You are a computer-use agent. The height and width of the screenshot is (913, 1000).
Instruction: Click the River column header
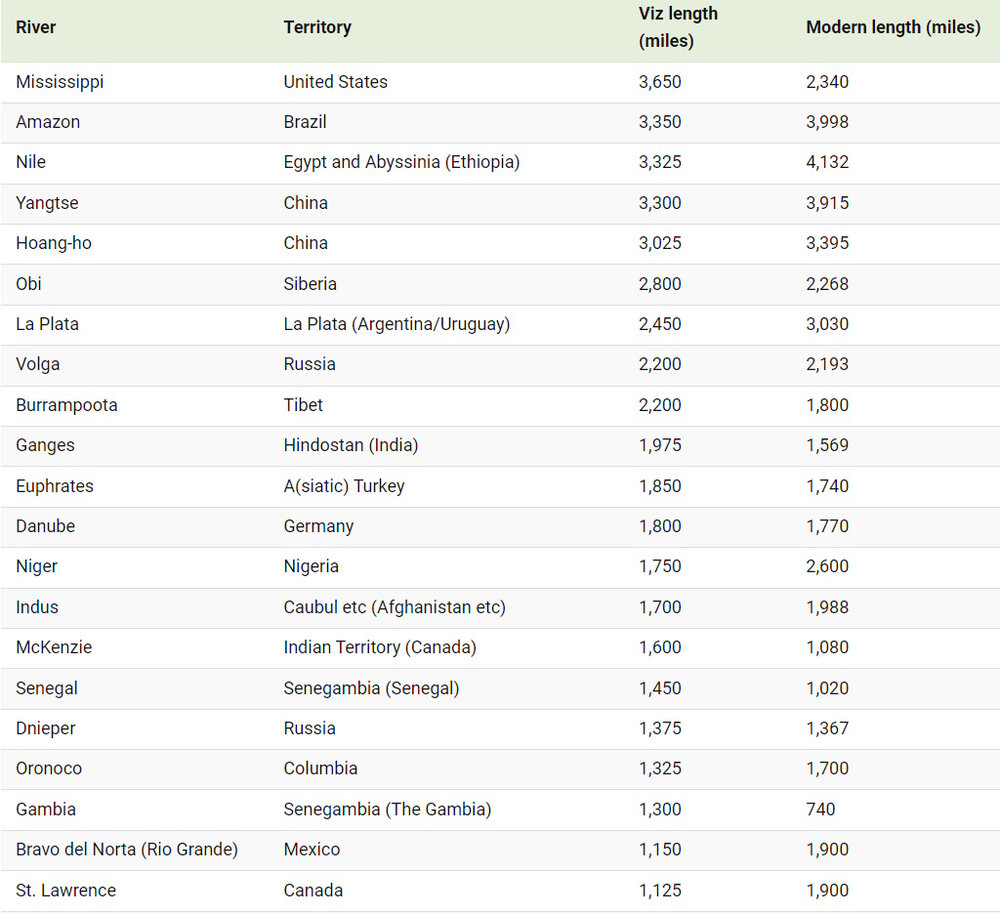[36, 28]
